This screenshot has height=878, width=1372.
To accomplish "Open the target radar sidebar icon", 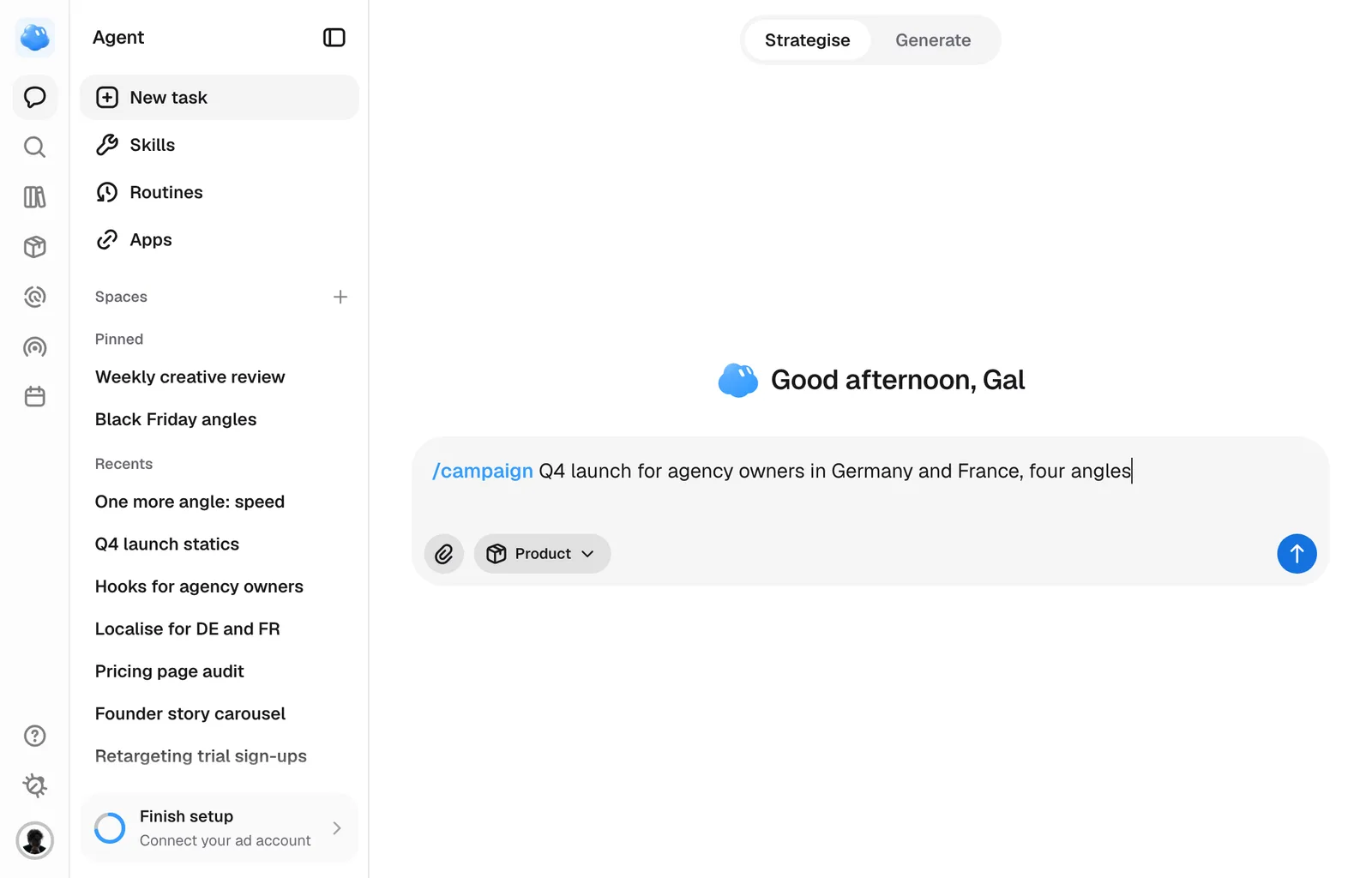I will click(x=35, y=297).
